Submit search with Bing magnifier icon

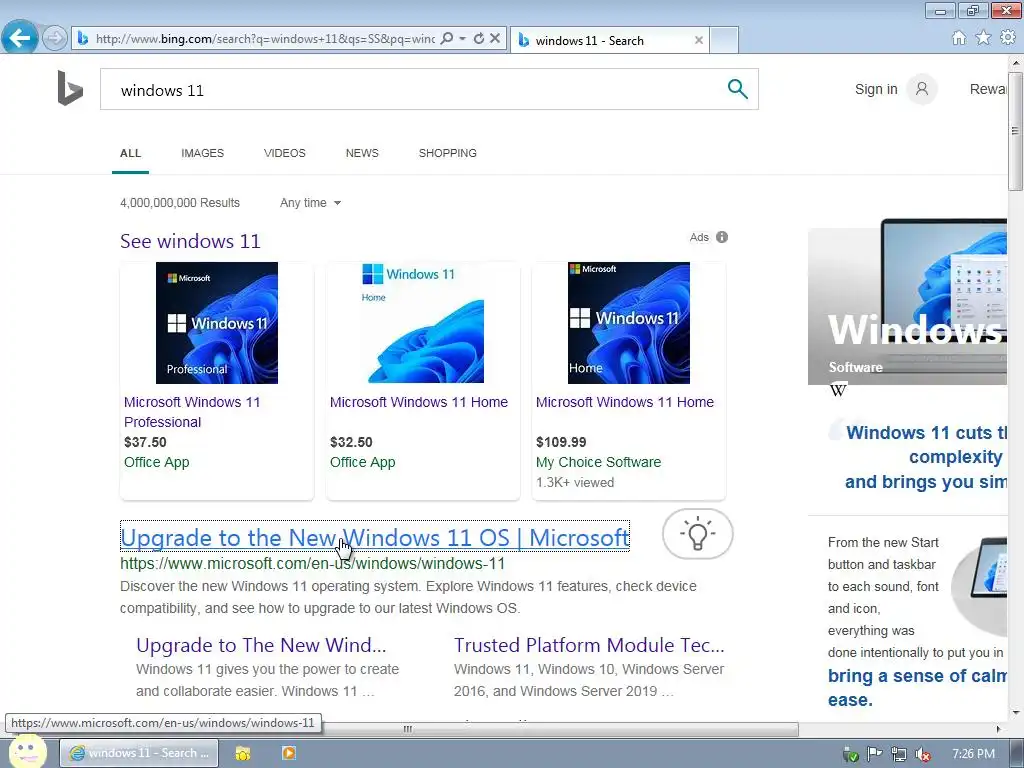[737, 89]
